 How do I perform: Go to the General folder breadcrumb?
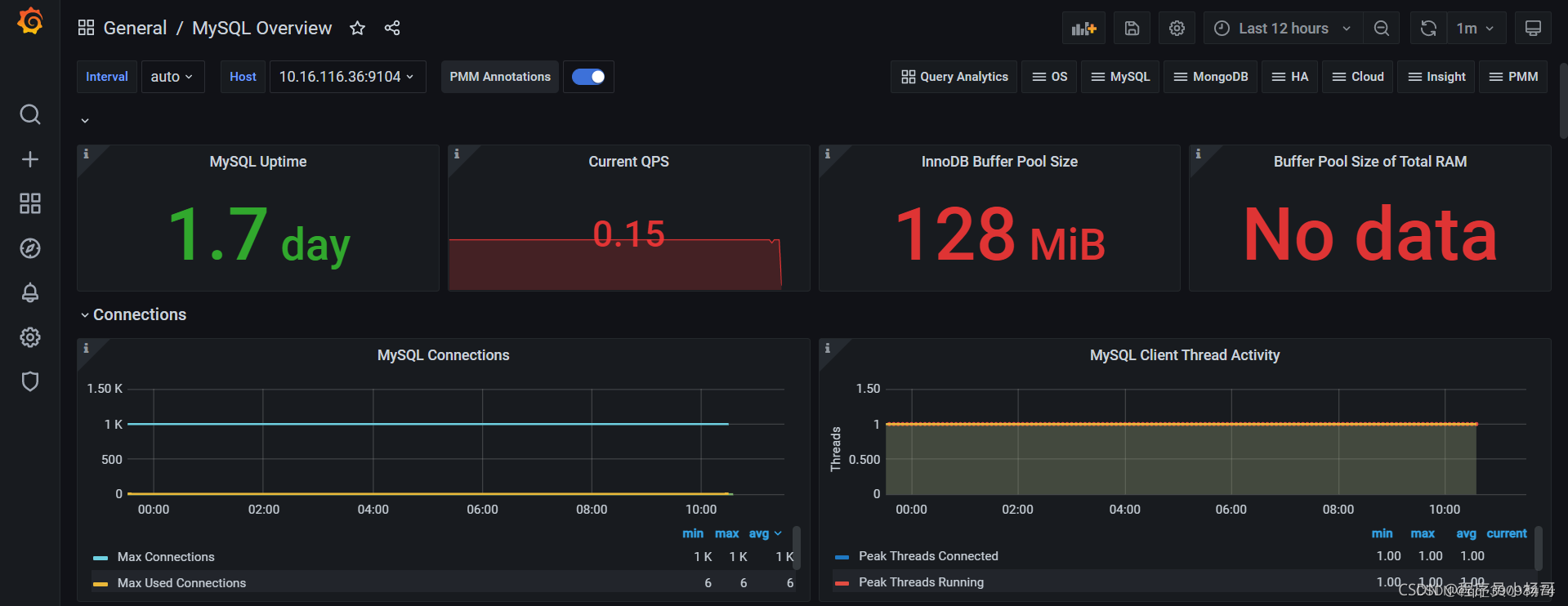click(135, 29)
